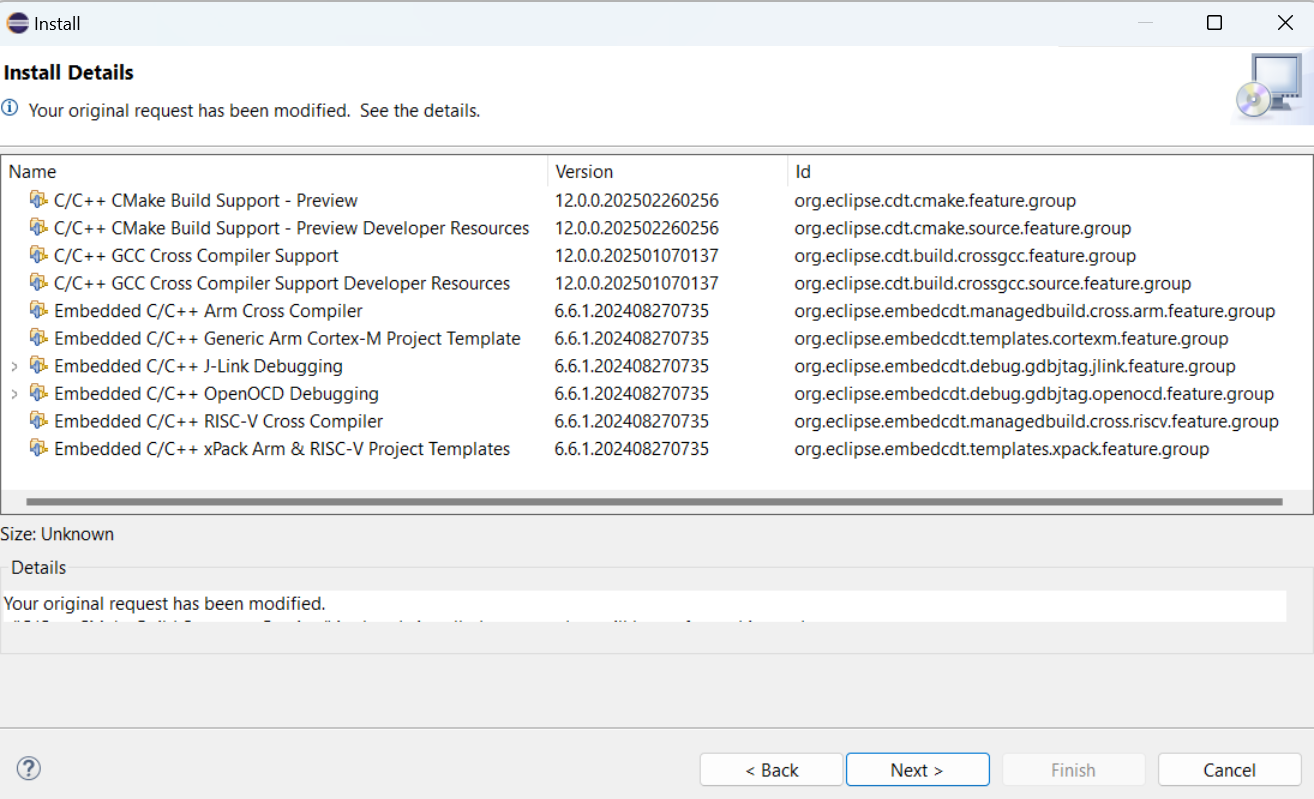Viewport: 1314px width, 799px height.
Task: Click the GCC Cross Compiler Support feature icon
Action: (x=40, y=256)
